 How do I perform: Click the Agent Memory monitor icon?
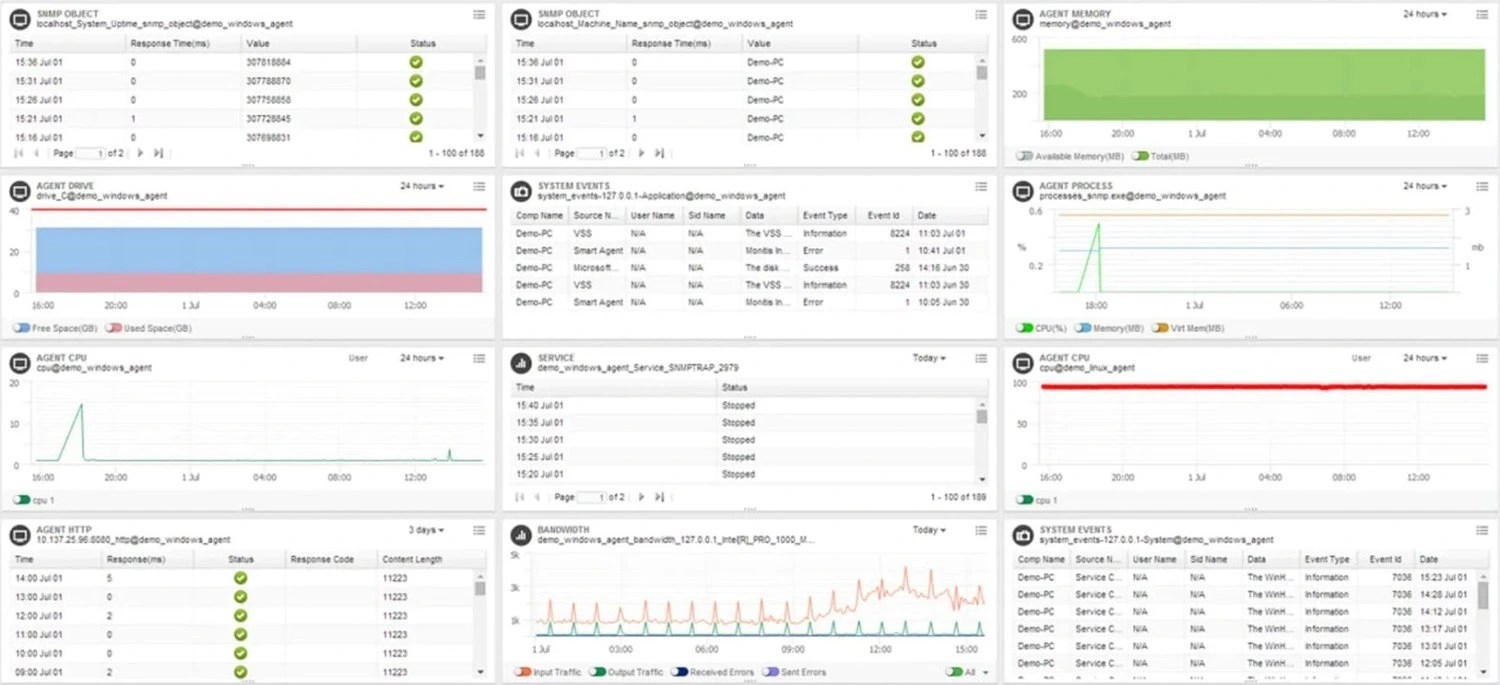point(1022,19)
